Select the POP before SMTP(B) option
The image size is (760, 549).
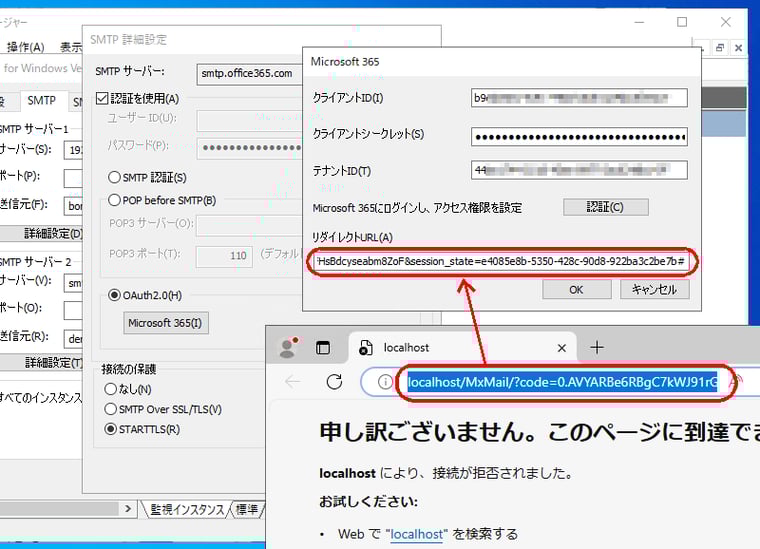[x=114, y=200]
